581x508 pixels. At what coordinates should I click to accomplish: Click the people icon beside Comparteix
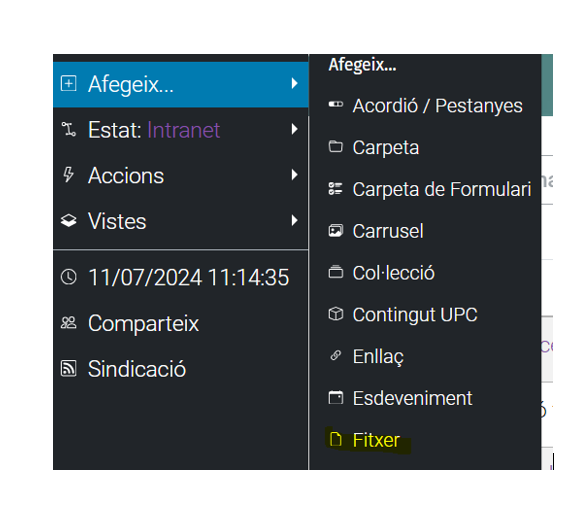(x=69, y=323)
